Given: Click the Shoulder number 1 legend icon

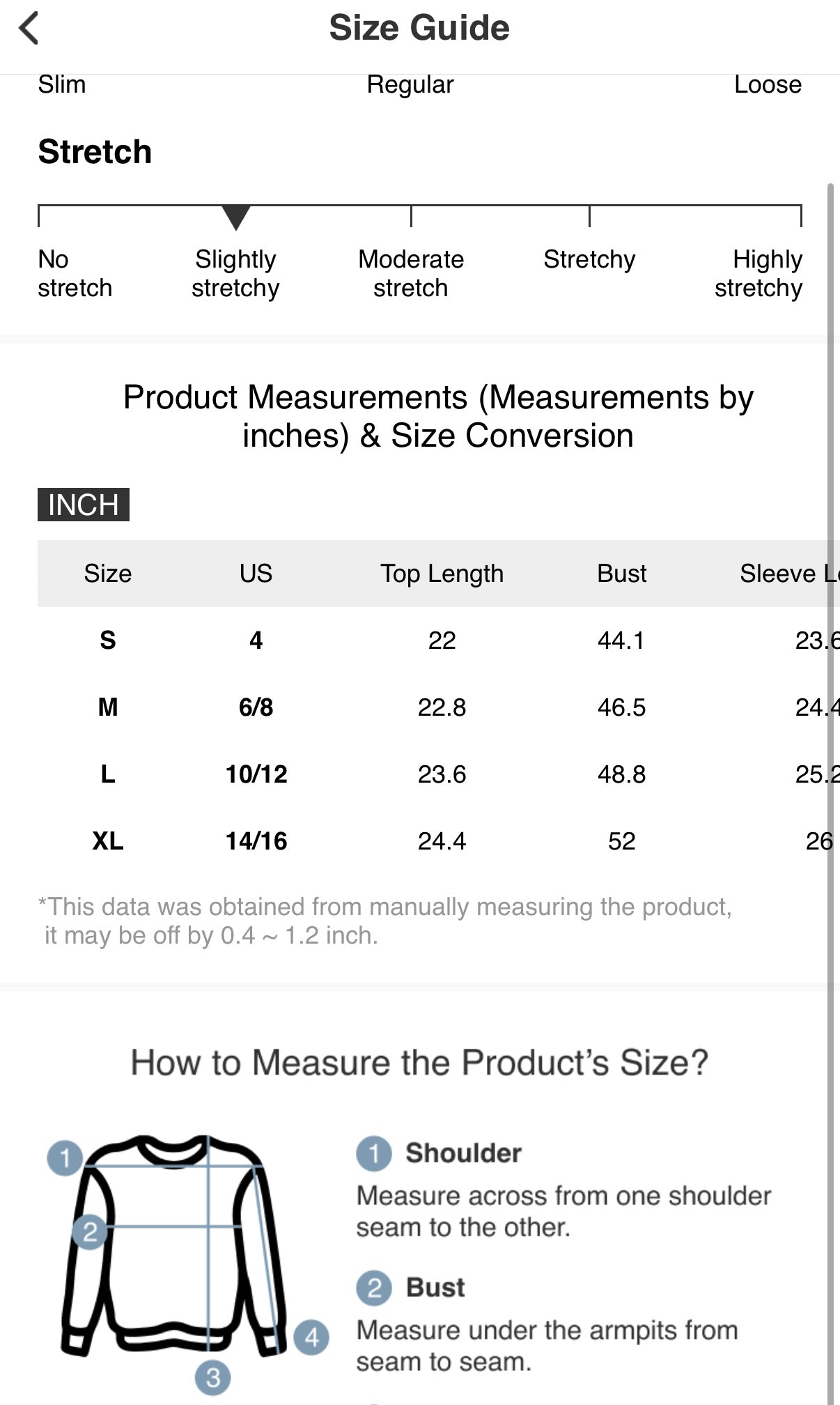Looking at the screenshot, I should point(374,1153).
